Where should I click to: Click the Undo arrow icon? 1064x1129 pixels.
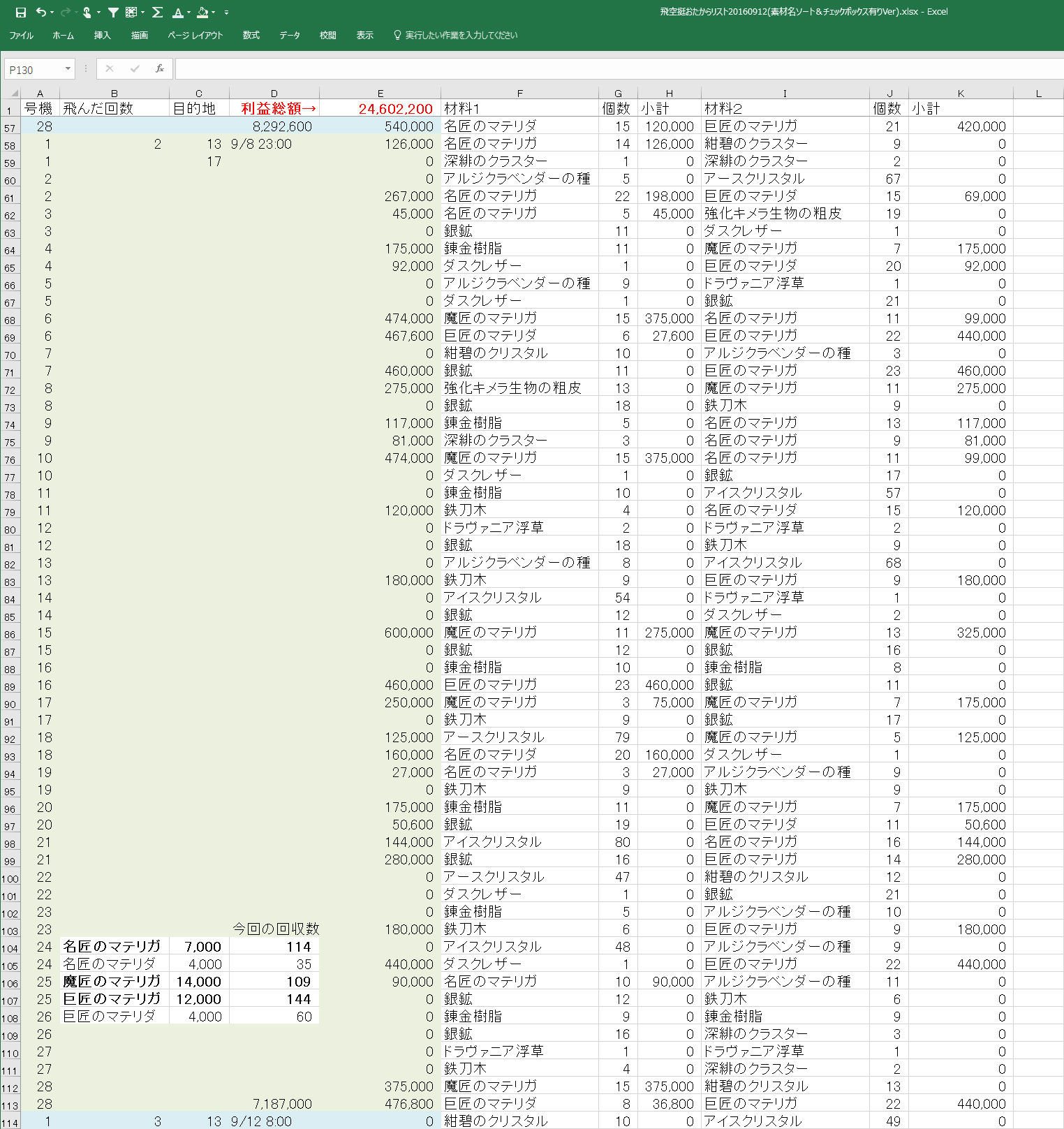point(41,13)
